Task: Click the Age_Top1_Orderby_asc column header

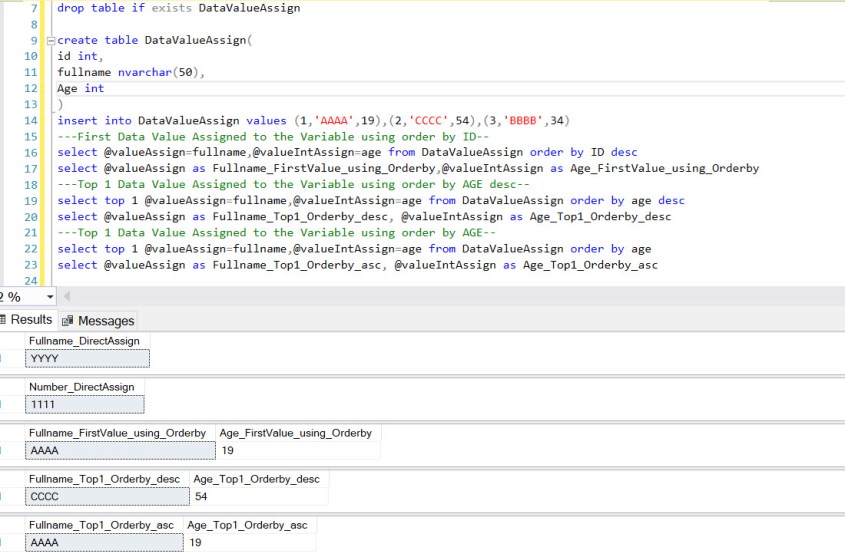Action: click(x=250, y=525)
